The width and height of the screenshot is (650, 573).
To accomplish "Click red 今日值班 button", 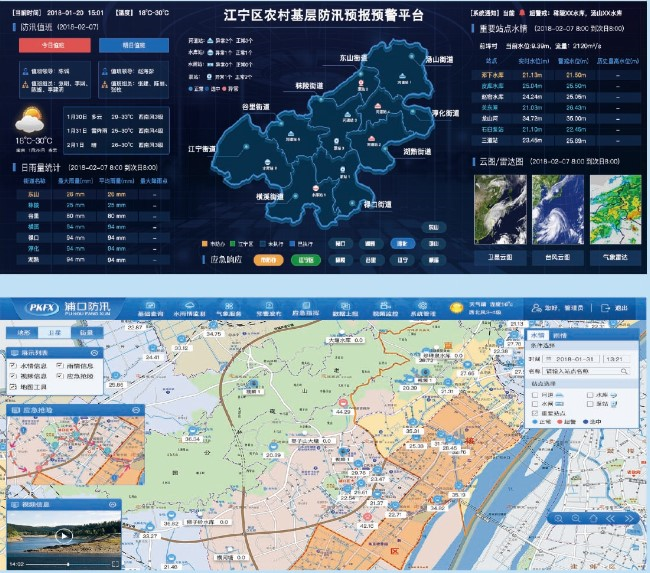I will pos(55,45).
